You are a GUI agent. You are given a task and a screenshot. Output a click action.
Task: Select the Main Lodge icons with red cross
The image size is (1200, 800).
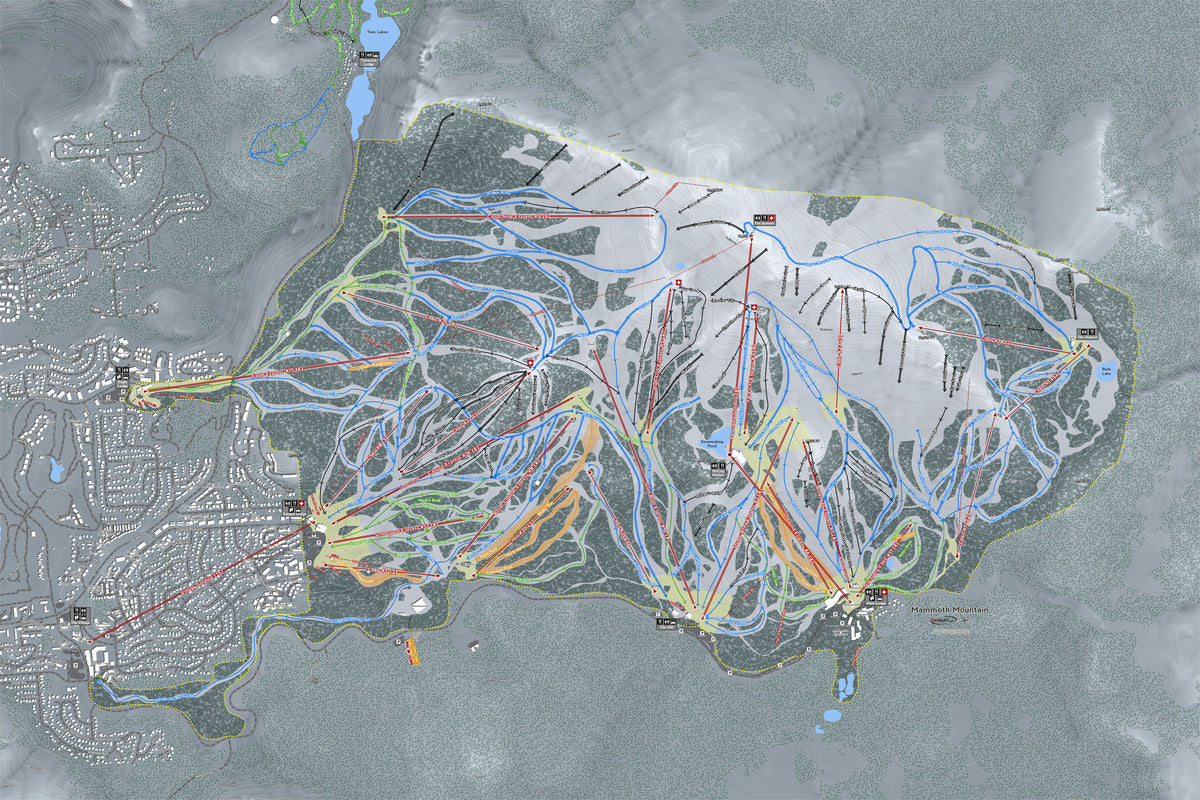coord(876,592)
